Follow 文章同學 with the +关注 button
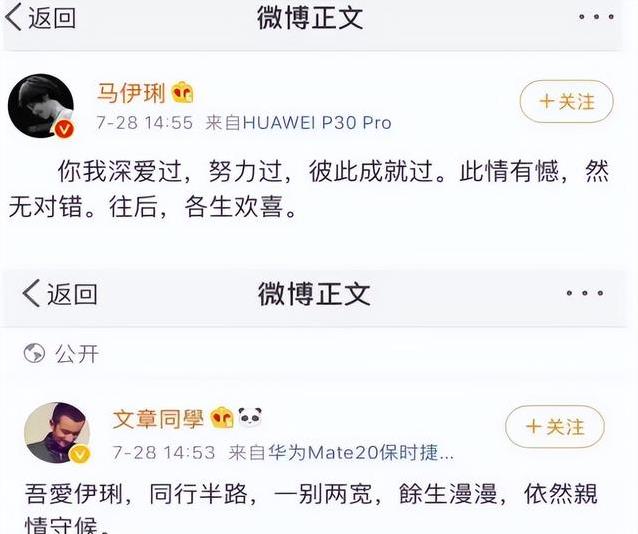The image size is (638, 534). coord(555,427)
